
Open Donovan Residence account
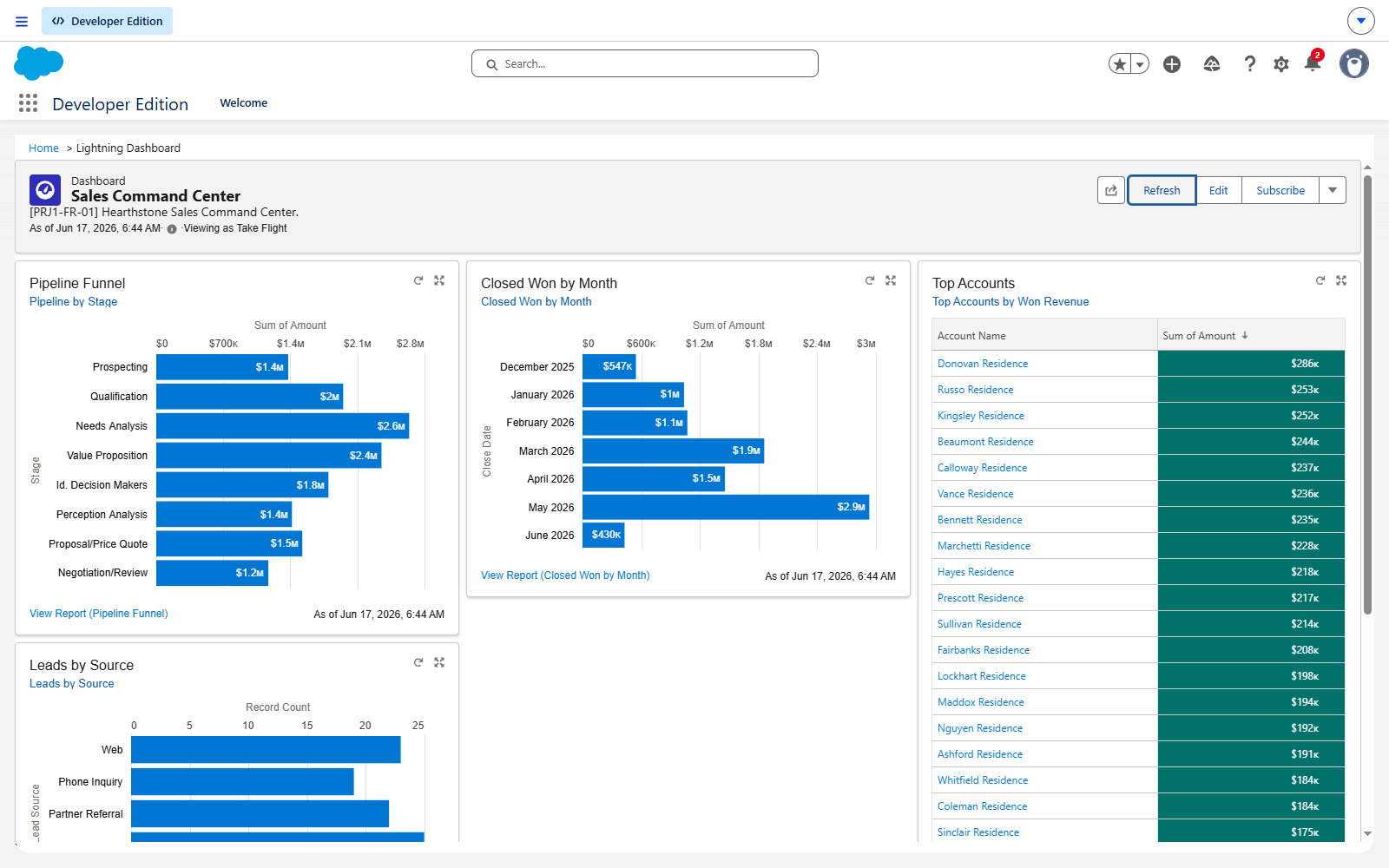(x=983, y=364)
